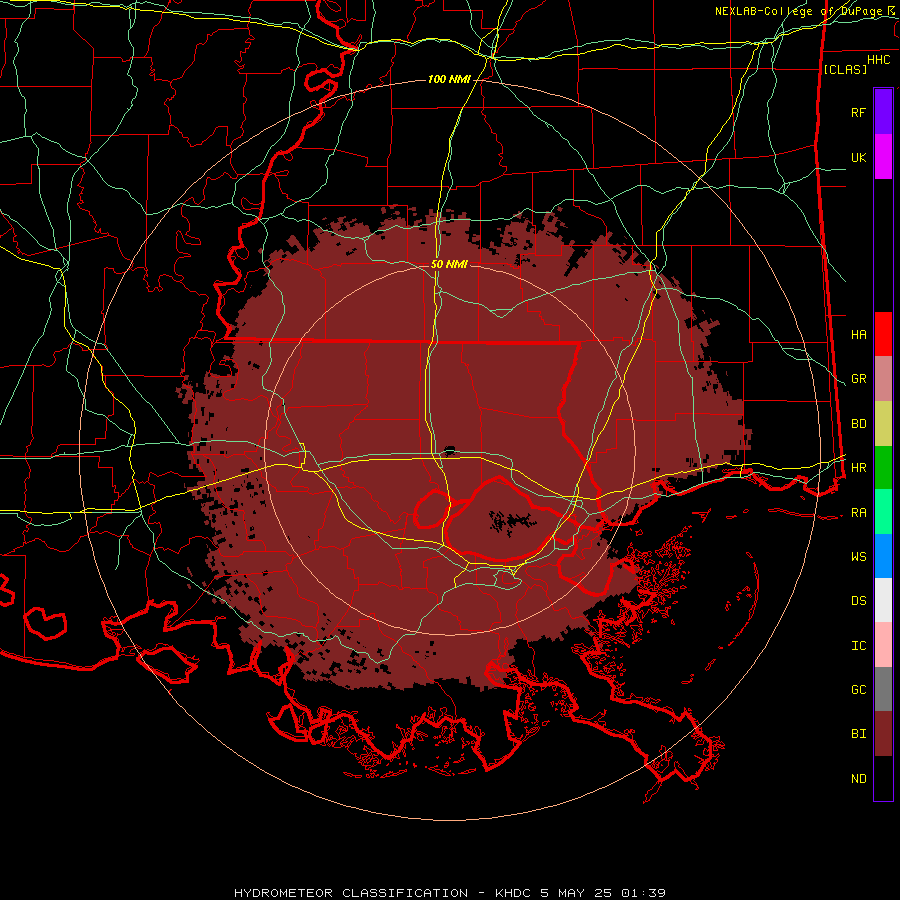Click the 'UK' legend label

click(858, 157)
